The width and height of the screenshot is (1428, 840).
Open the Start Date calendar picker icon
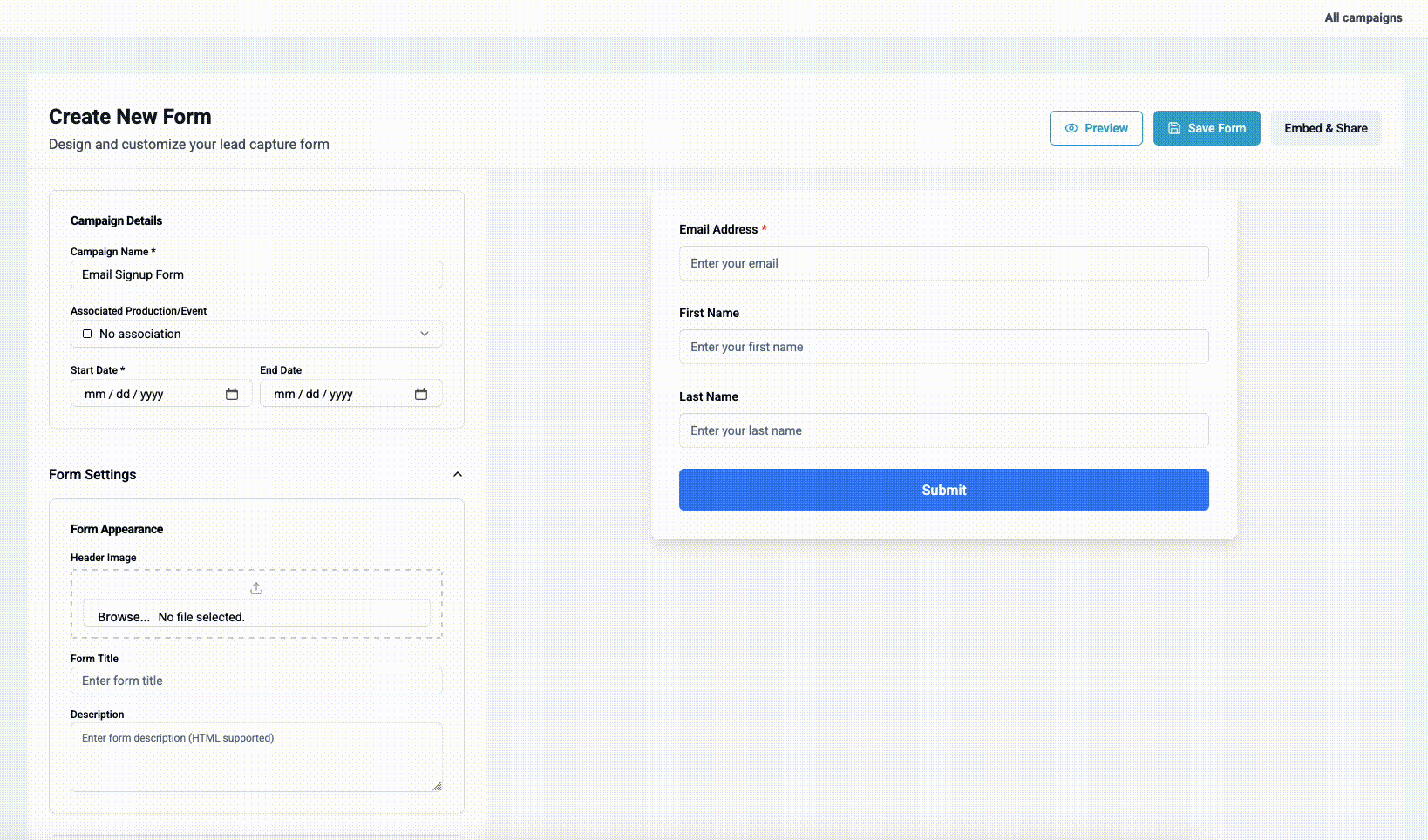[232, 394]
